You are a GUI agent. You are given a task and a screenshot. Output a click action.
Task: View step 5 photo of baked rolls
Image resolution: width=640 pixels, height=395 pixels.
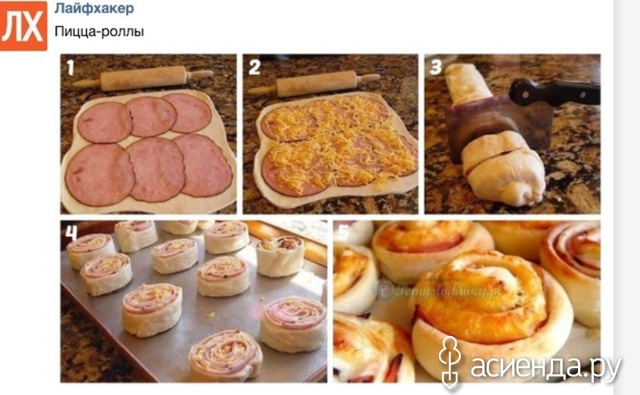pyautogui.click(x=467, y=302)
